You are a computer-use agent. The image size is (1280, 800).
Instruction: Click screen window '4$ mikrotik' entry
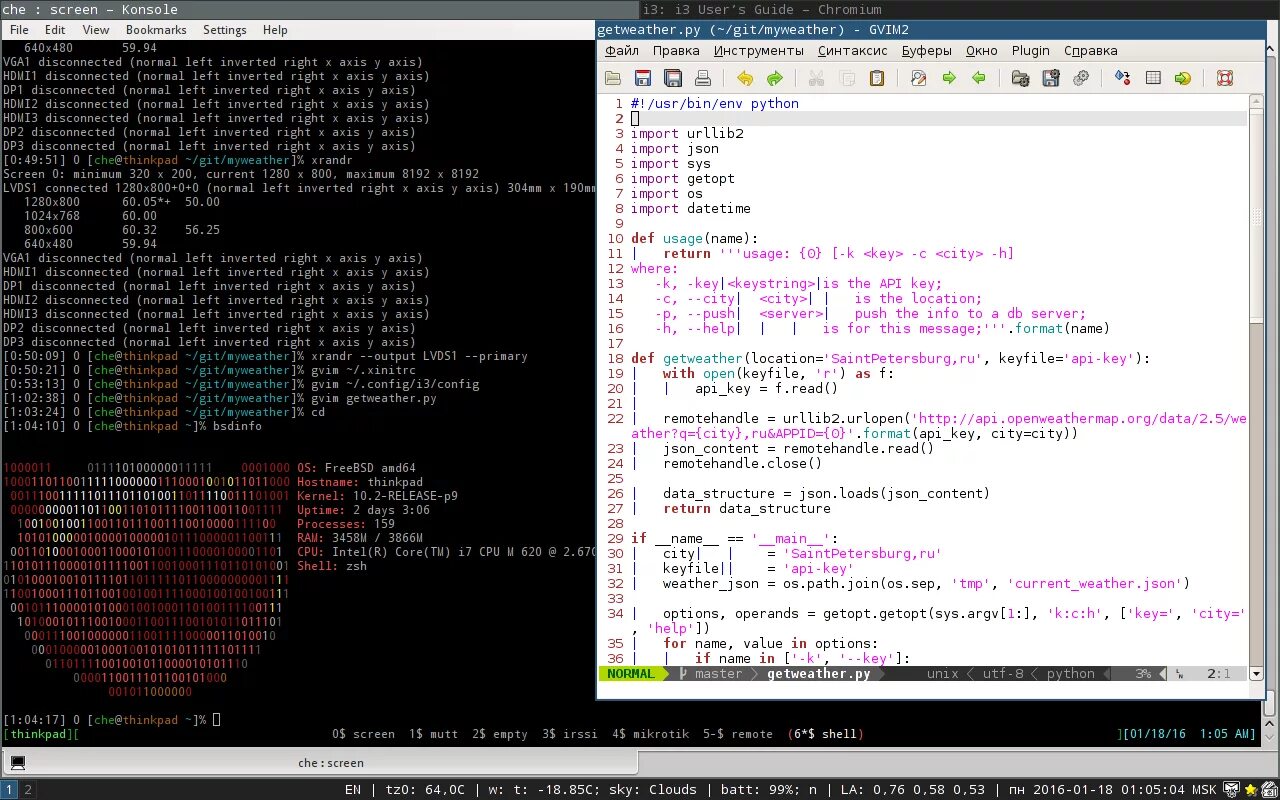(651, 734)
